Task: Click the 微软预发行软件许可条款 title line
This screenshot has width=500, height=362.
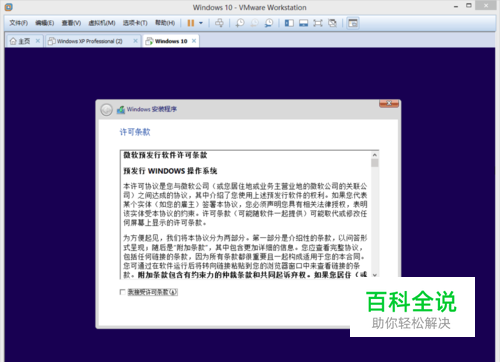Action: point(165,155)
